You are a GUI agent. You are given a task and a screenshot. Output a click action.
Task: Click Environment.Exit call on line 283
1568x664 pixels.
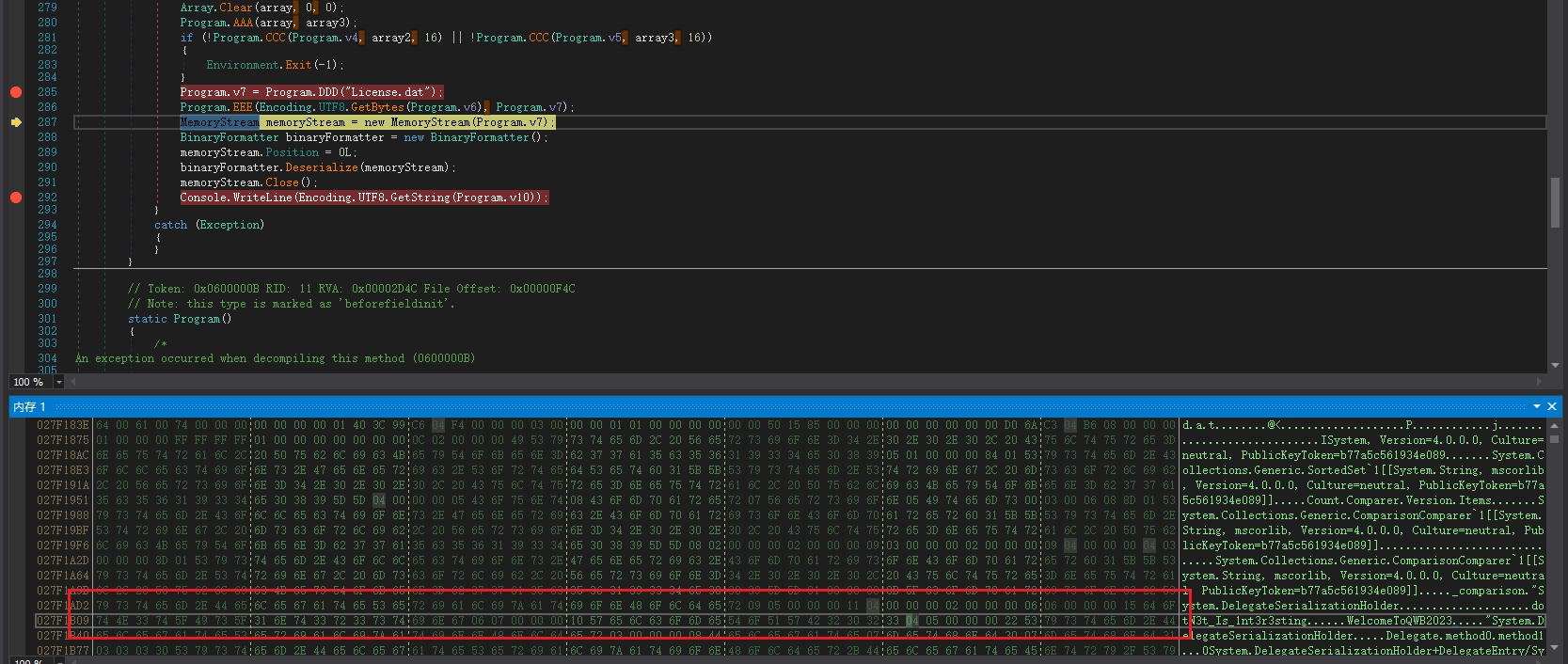(275, 65)
